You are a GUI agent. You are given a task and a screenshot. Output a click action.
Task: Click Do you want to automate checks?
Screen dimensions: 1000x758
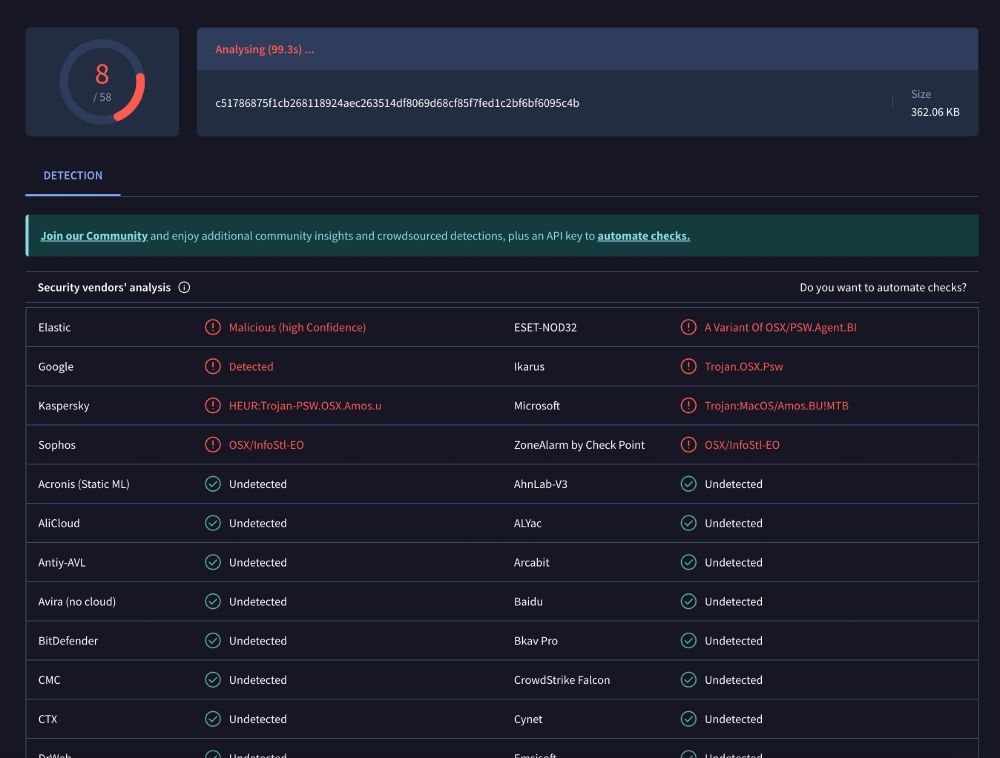(883, 288)
